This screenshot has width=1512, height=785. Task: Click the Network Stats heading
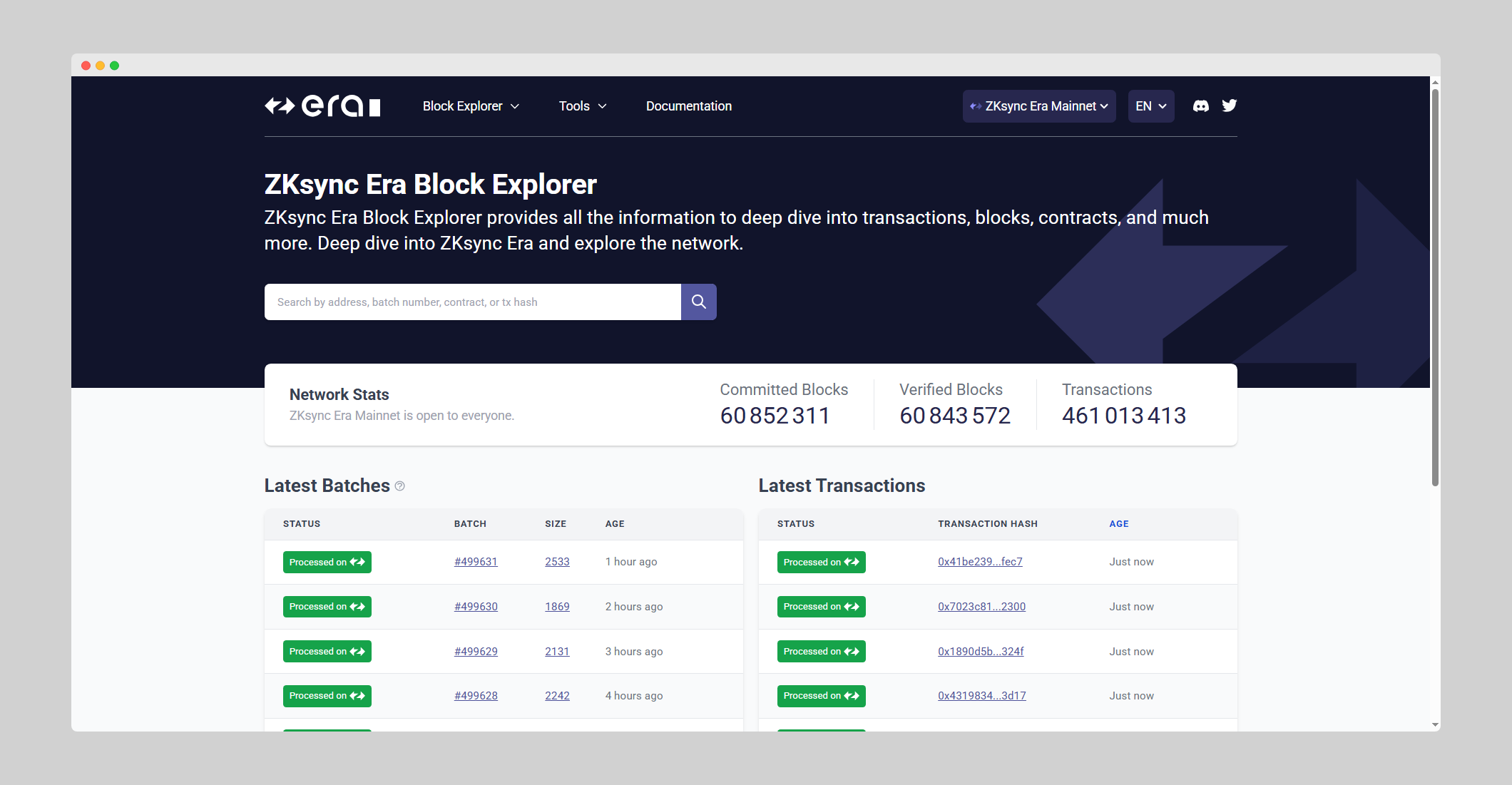(x=339, y=395)
